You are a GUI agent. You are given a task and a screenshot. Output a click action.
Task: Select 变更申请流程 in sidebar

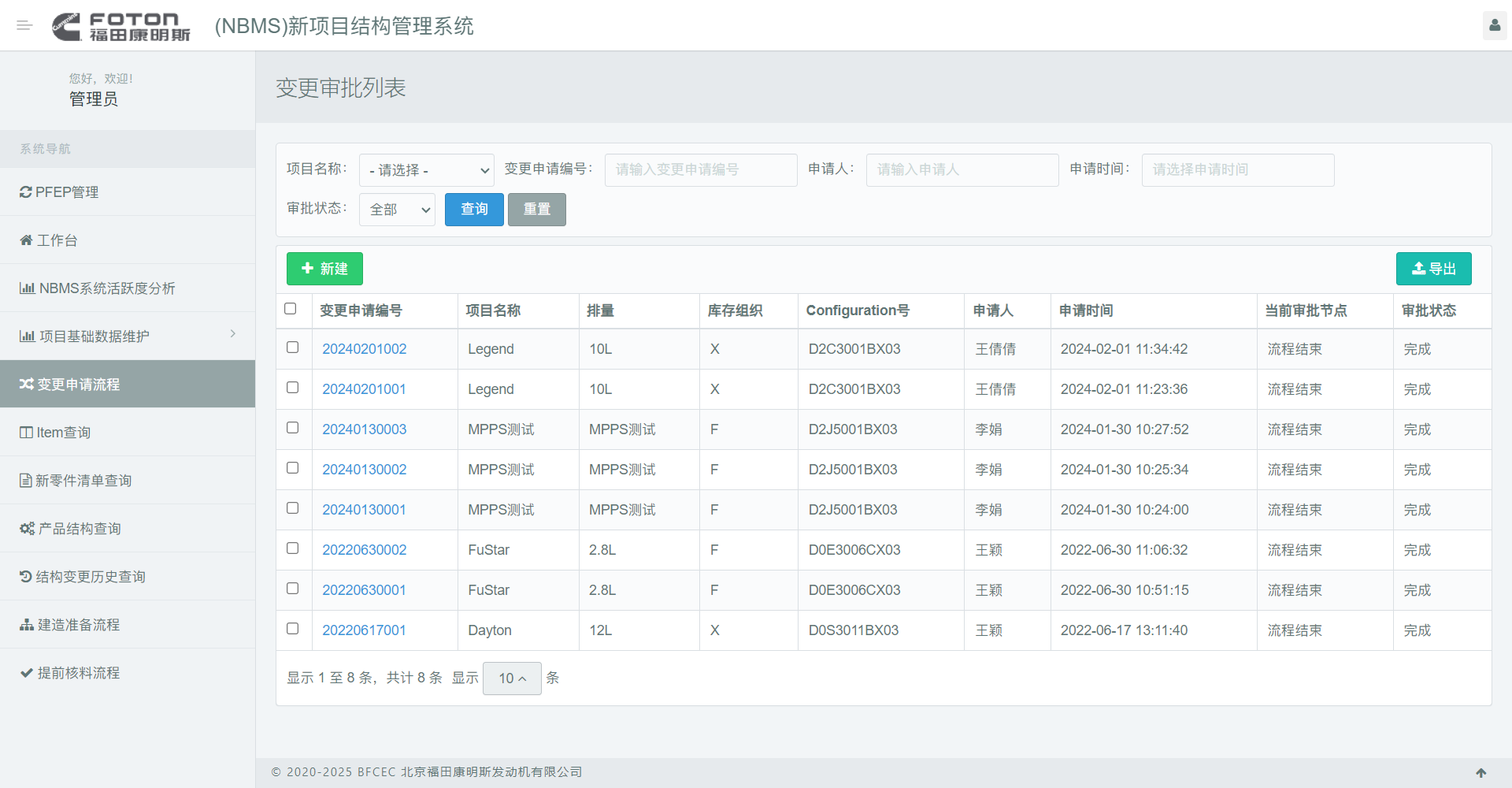point(128,385)
